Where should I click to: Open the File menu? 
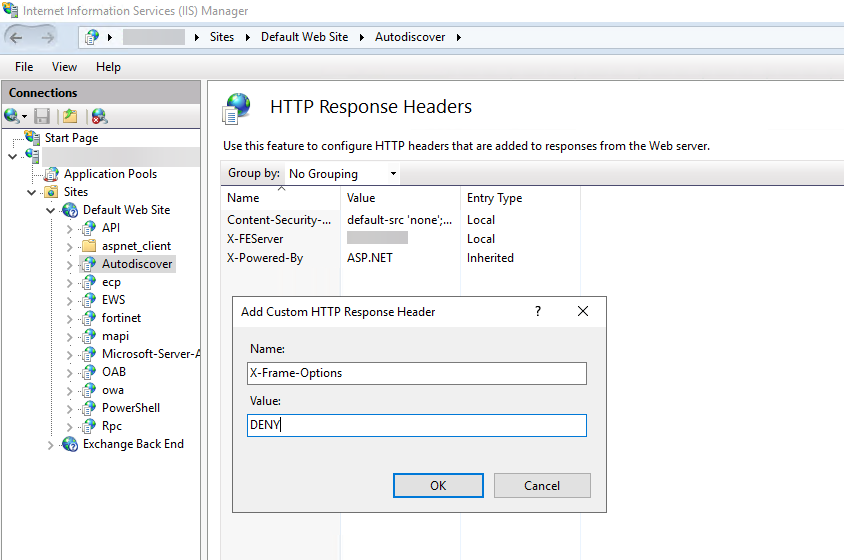24,67
